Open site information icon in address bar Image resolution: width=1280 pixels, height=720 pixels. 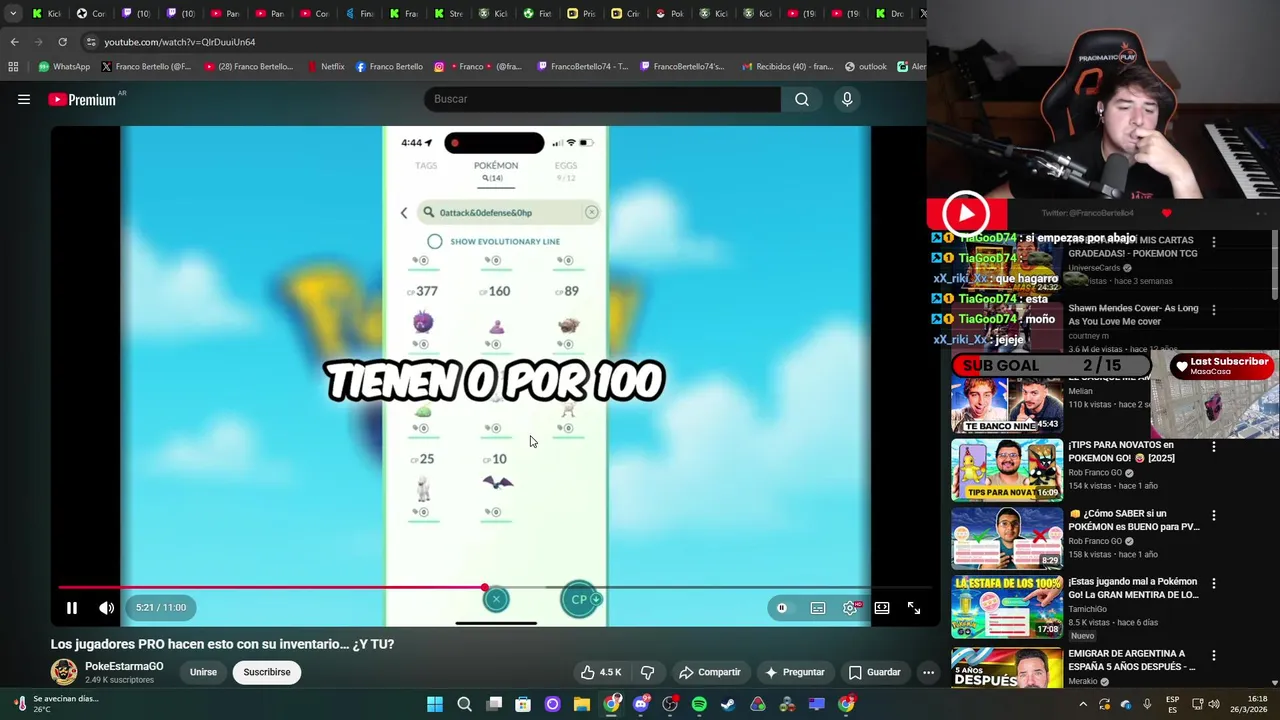coord(91,42)
